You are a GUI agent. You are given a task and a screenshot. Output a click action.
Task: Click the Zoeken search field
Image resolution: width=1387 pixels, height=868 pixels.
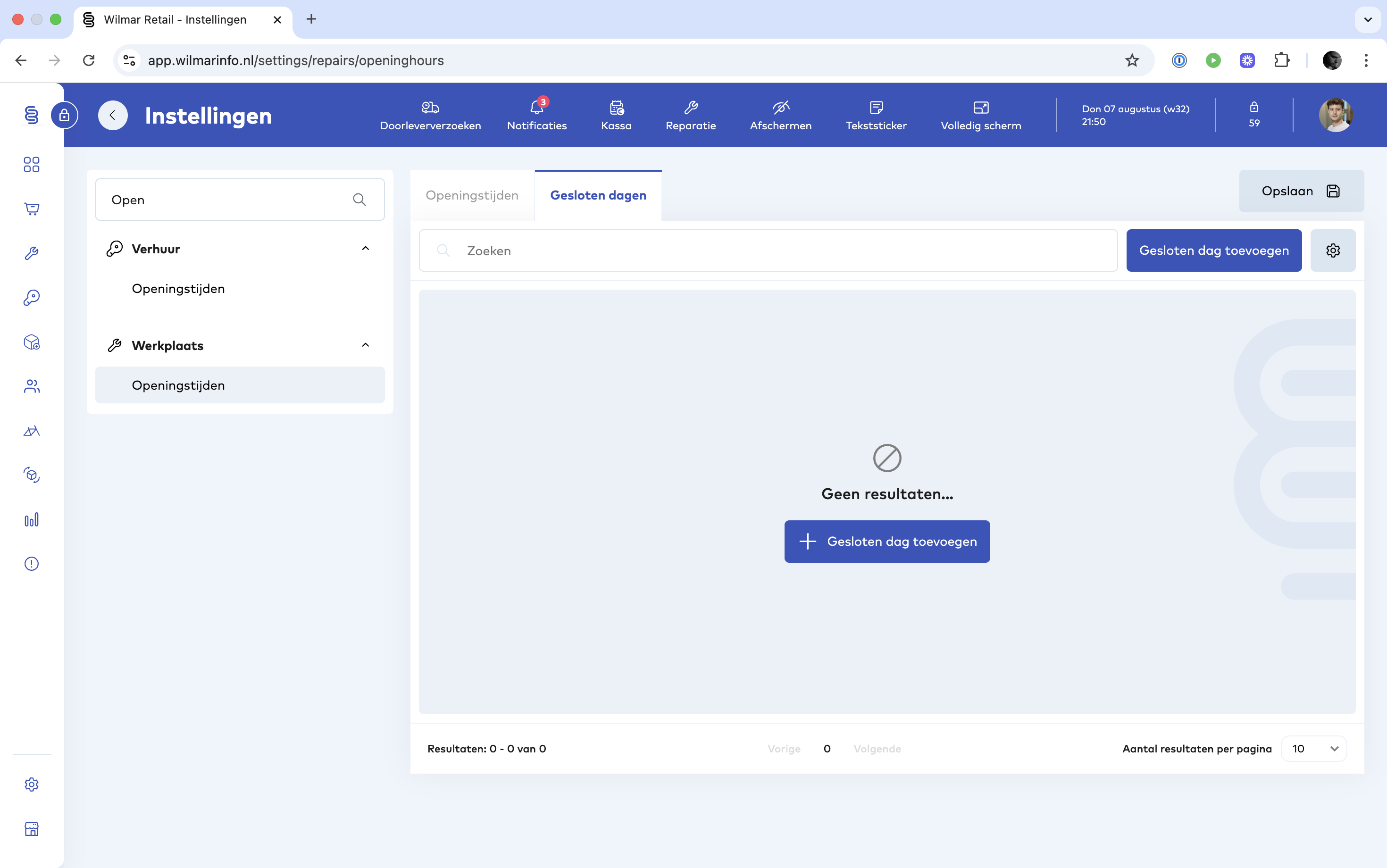(768, 251)
